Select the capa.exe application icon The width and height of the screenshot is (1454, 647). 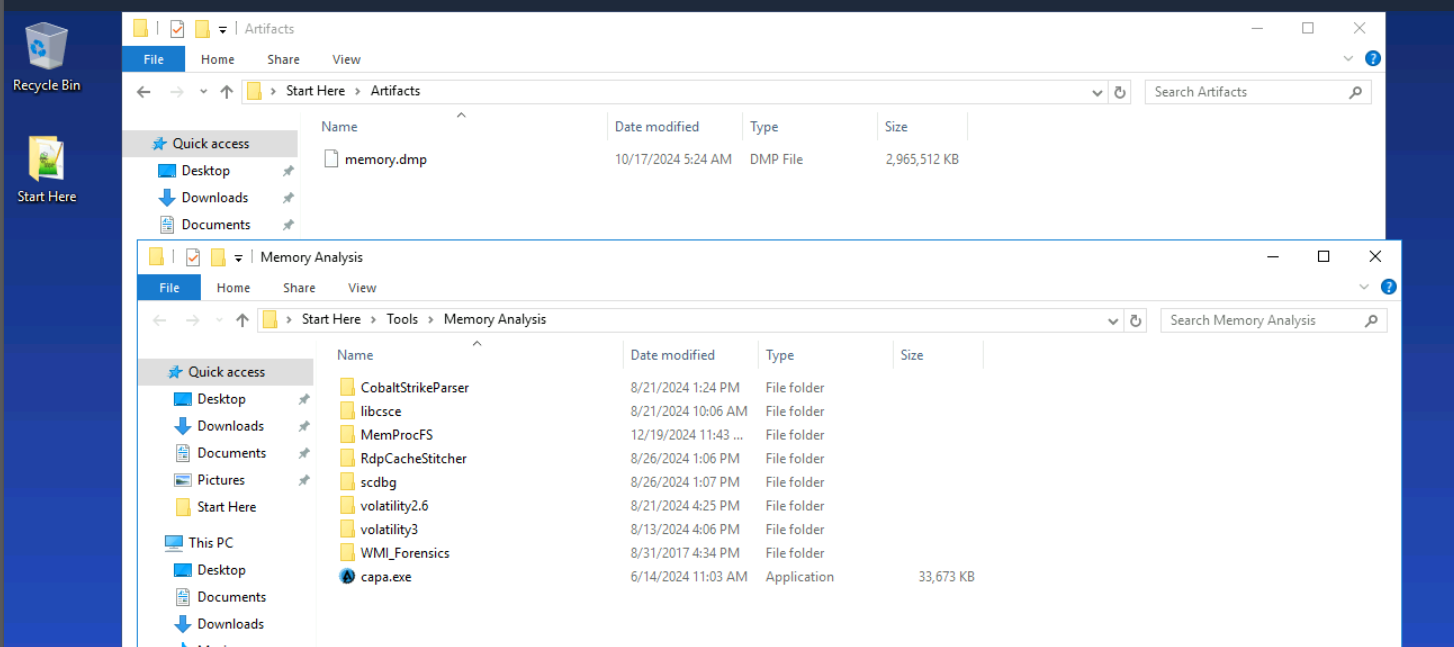tap(347, 577)
